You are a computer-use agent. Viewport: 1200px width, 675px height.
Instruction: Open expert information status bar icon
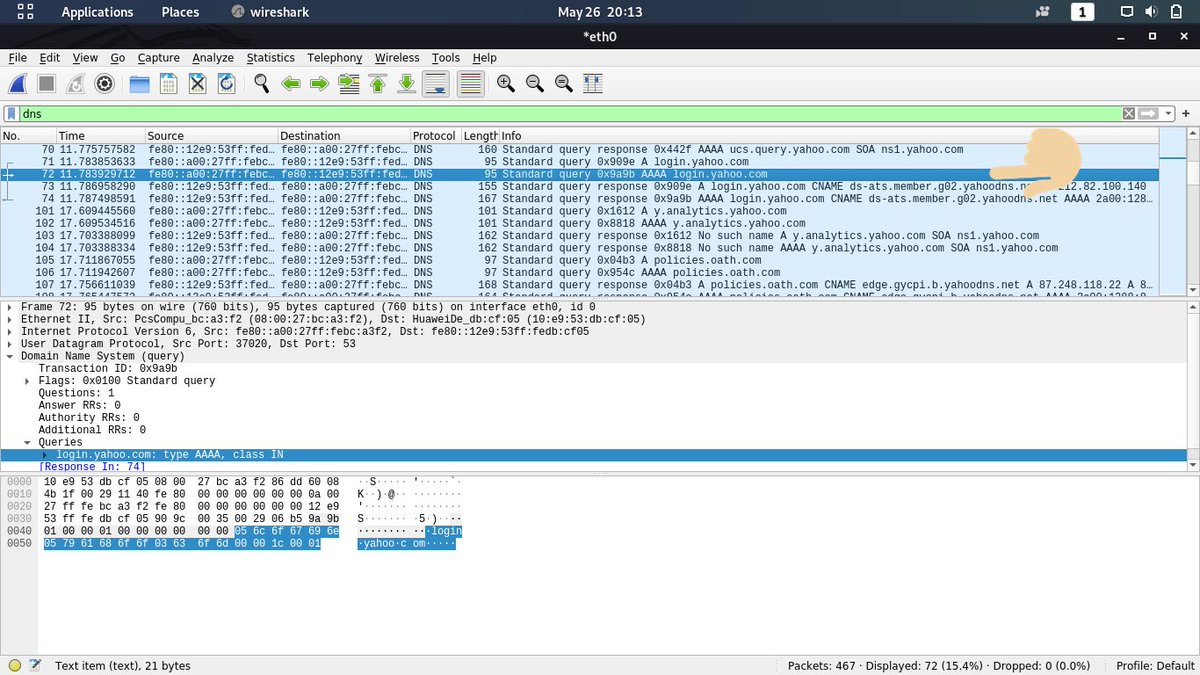[14, 665]
